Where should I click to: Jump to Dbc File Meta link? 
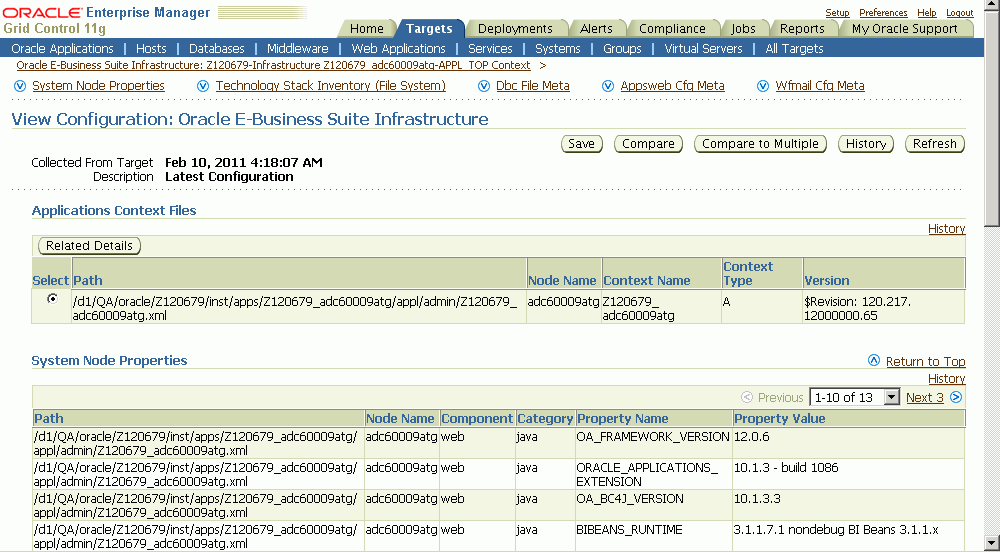pyautogui.click(x=533, y=85)
